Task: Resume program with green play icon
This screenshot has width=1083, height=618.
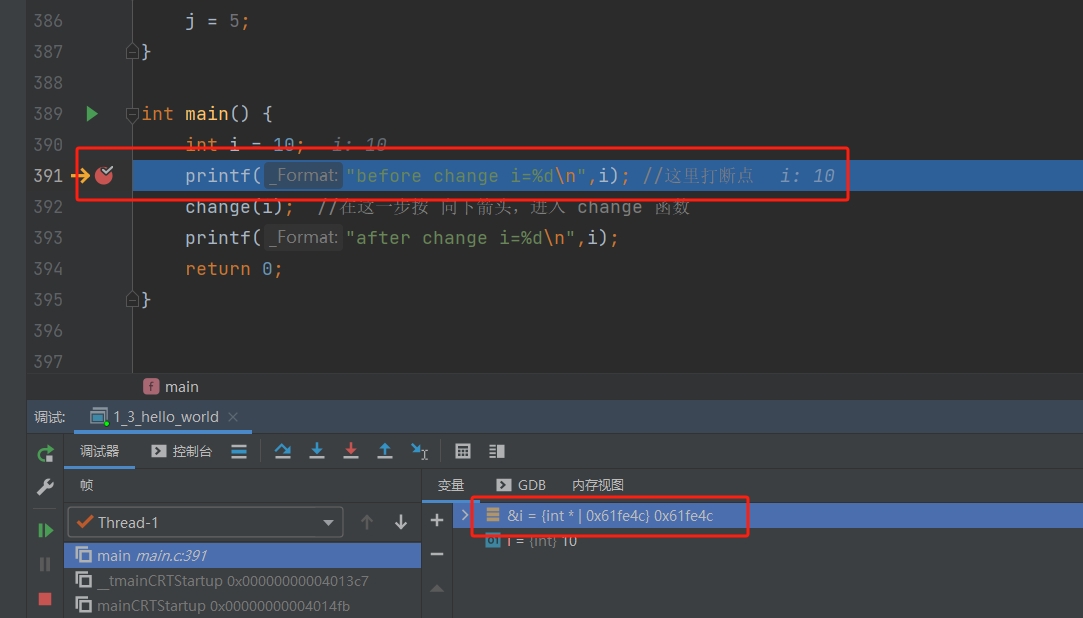Action: point(45,530)
